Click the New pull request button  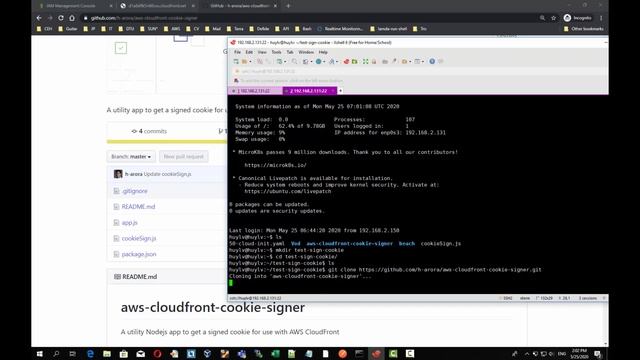pyautogui.click(x=183, y=157)
